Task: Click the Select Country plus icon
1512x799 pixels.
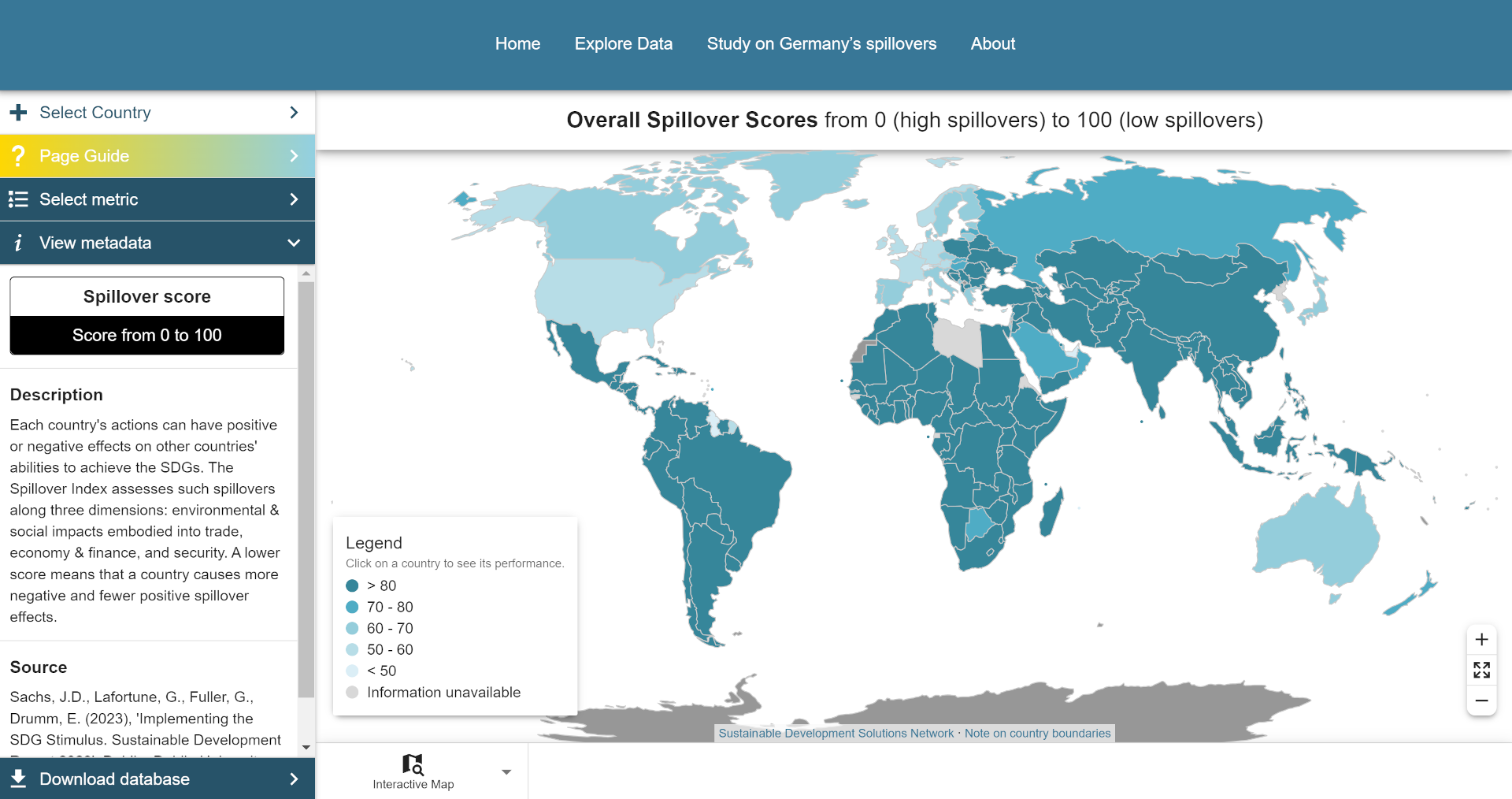Action: tap(18, 113)
